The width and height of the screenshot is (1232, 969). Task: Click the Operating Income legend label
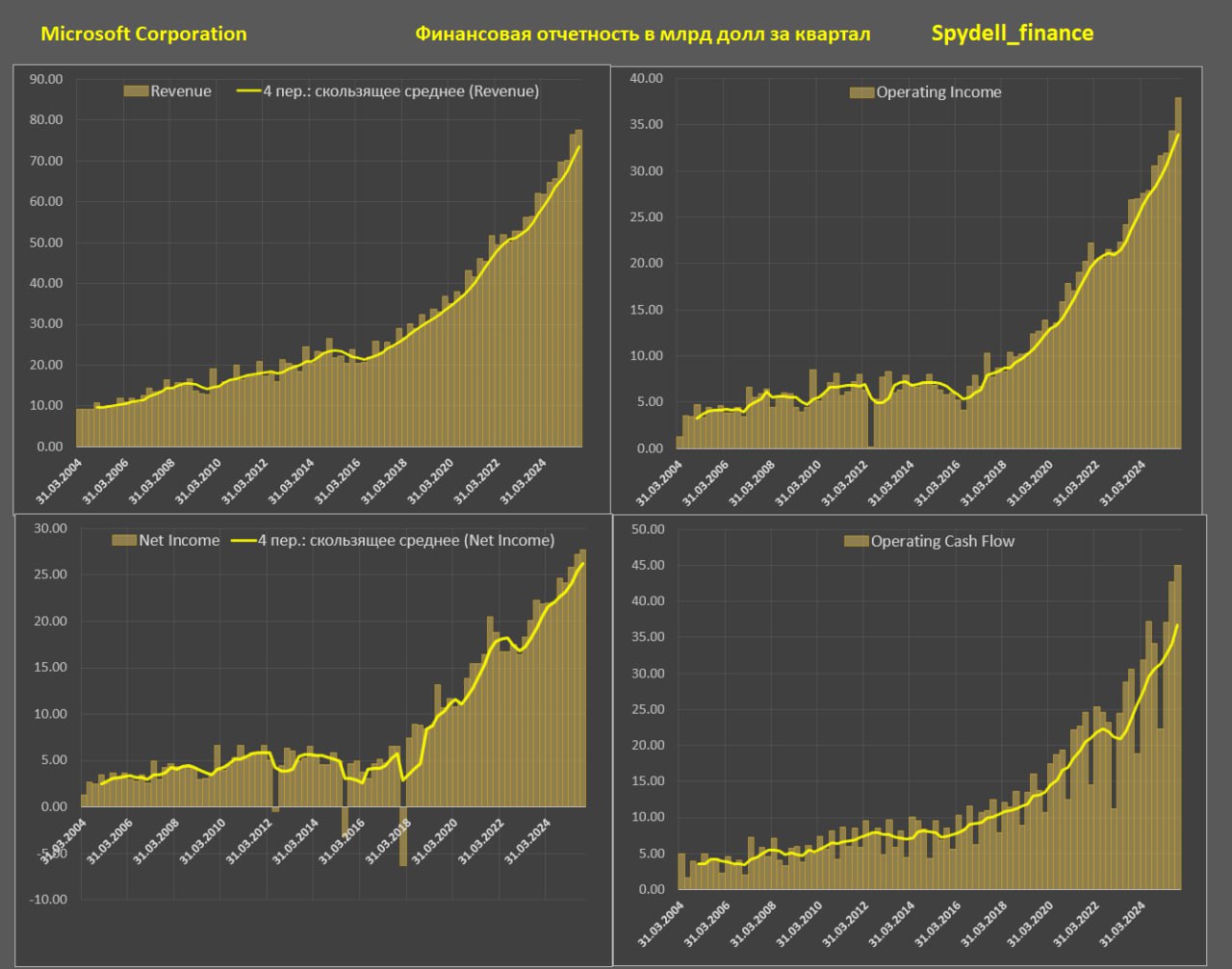pos(938,92)
